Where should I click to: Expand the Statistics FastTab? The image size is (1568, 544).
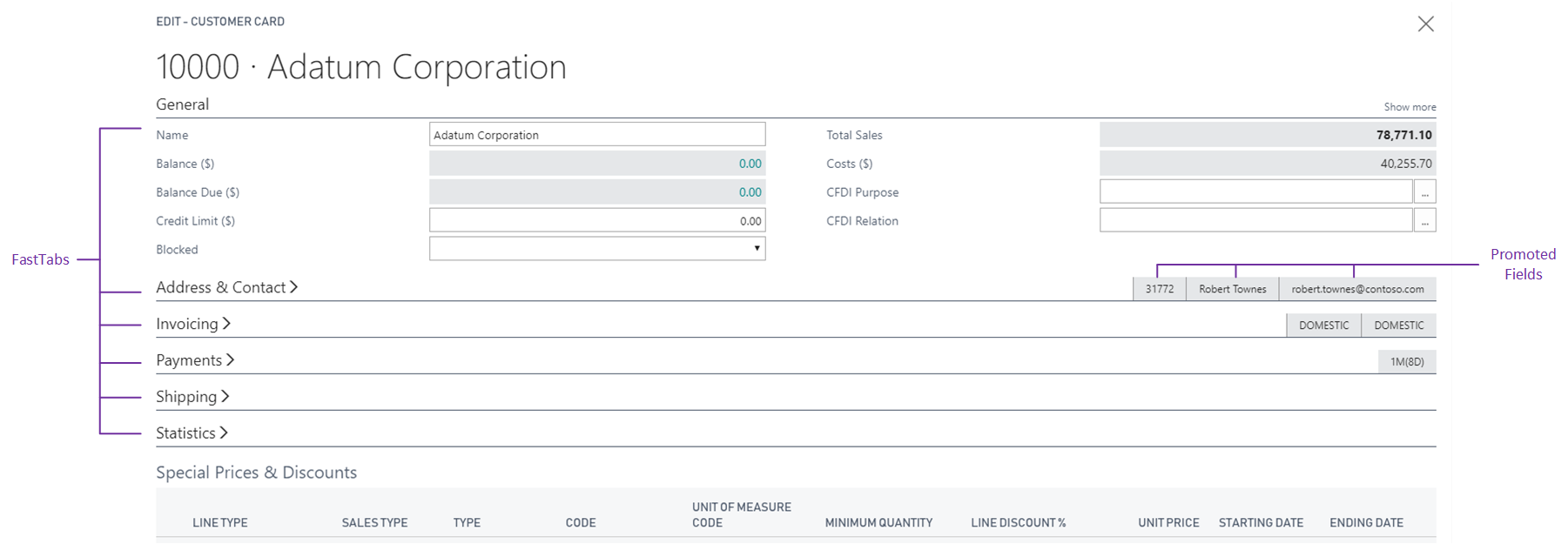tap(192, 433)
